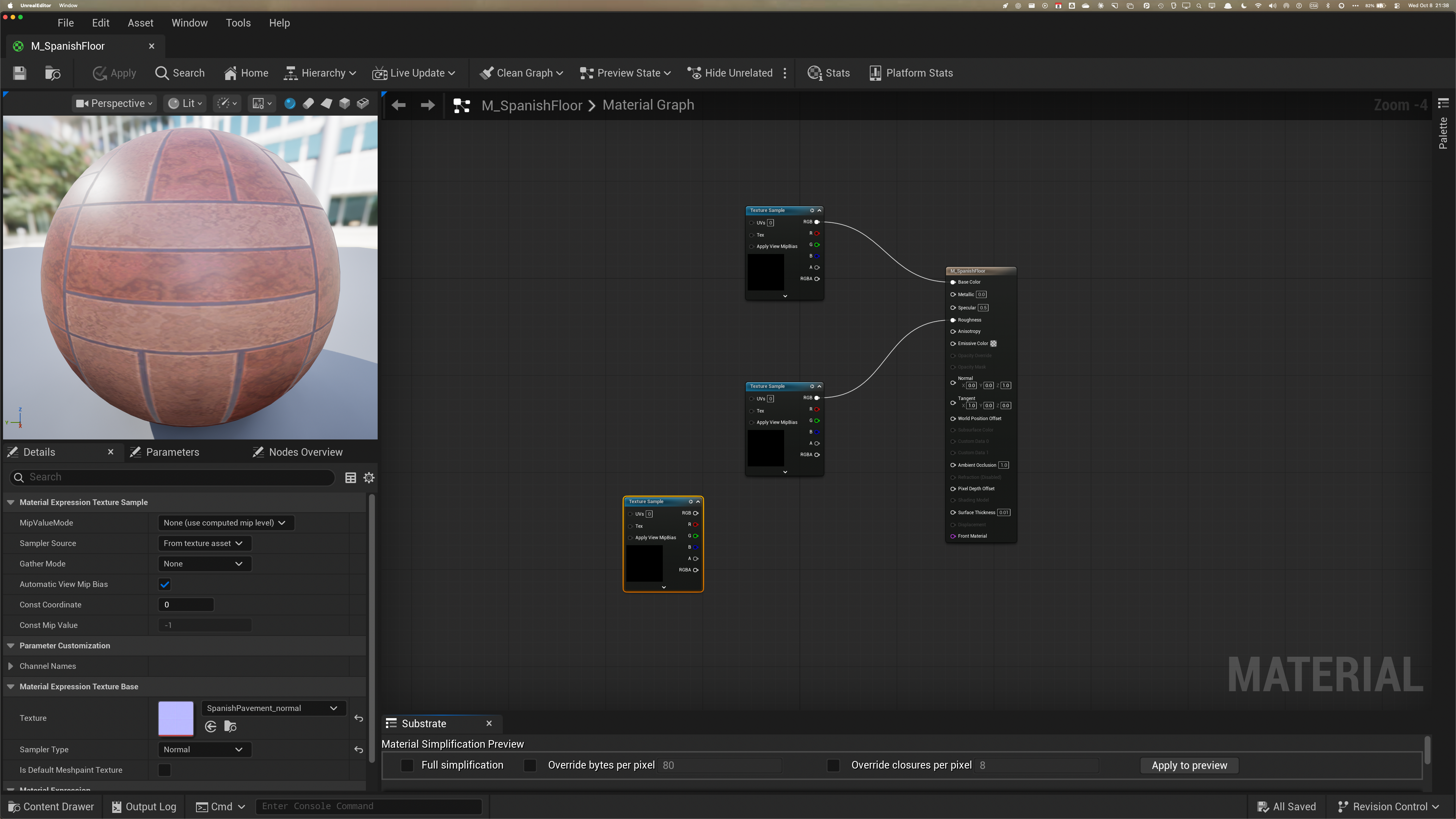Click the Enter Console Command field
Image resolution: width=1456 pixels, height=819 pixels.
point(369,806)
